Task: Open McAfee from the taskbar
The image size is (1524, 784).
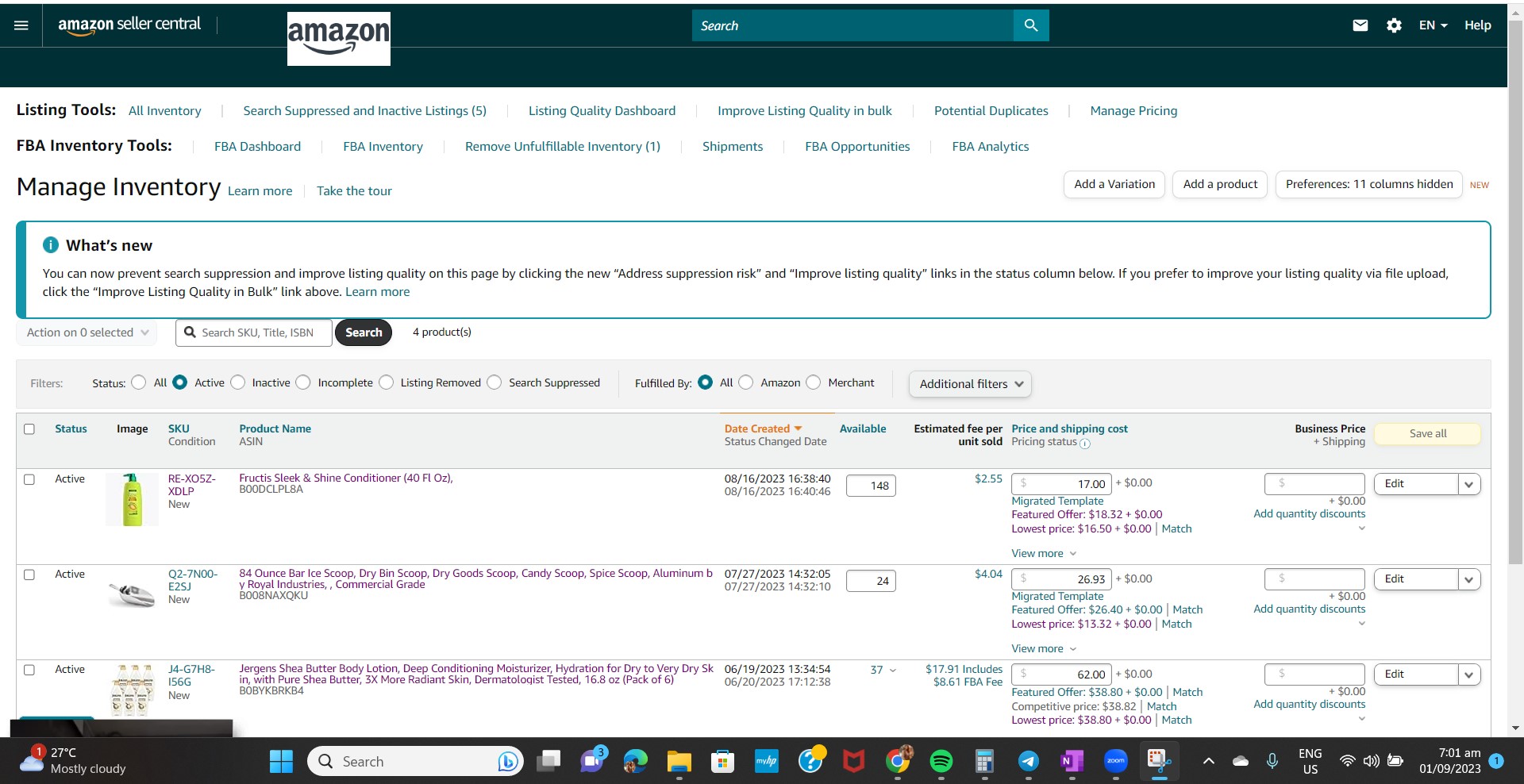Action: 854,762
